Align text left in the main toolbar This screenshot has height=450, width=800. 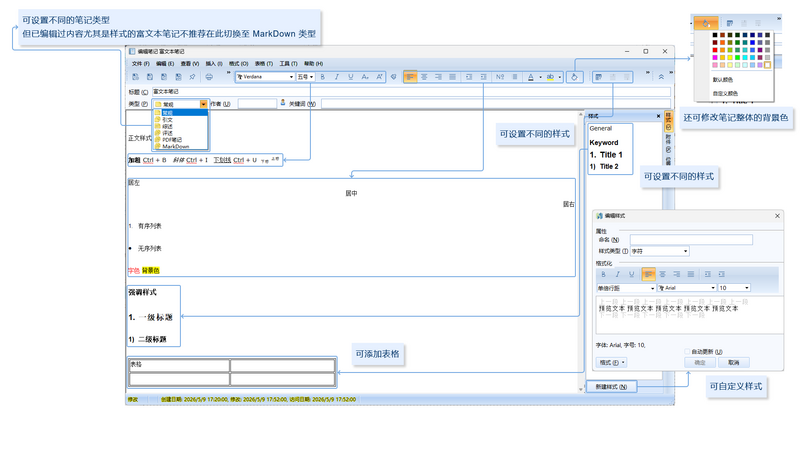[410, 77]
